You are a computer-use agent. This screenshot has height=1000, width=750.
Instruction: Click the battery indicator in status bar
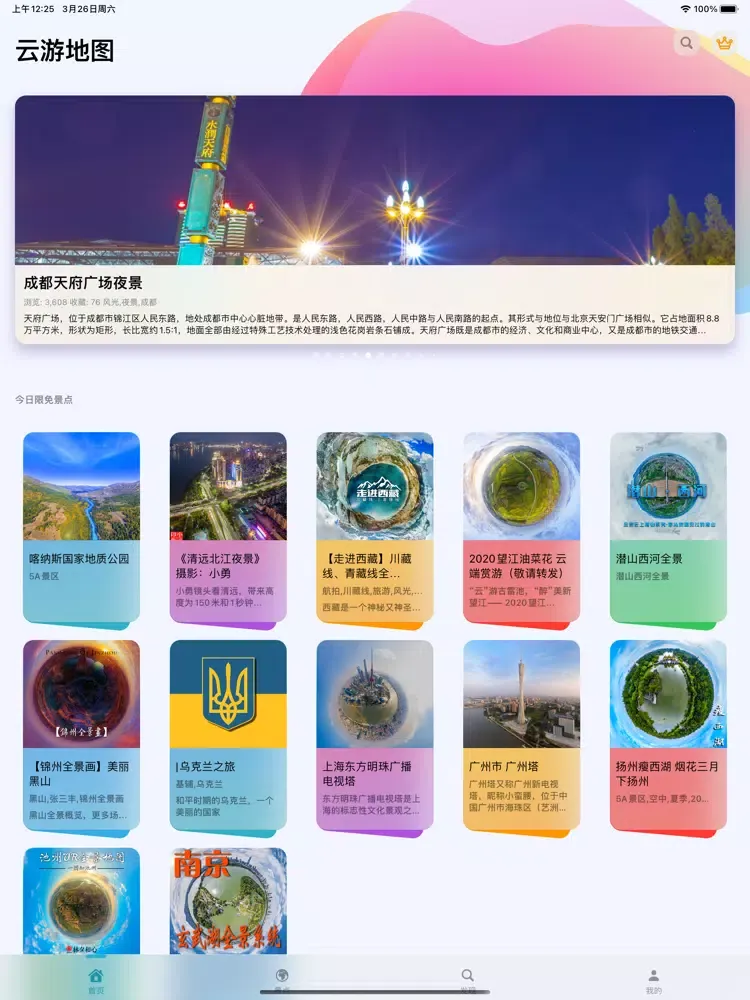pos(729,9)
